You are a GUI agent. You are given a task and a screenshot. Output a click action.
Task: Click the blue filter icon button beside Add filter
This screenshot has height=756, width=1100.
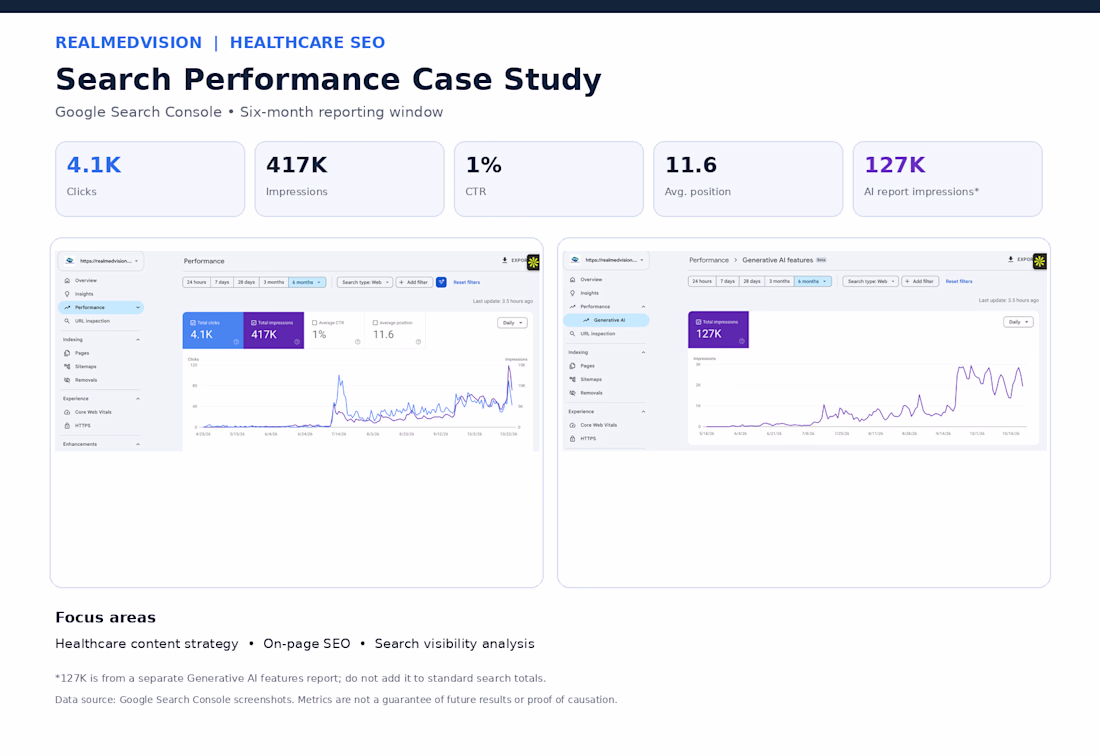(x=441, y=282)
